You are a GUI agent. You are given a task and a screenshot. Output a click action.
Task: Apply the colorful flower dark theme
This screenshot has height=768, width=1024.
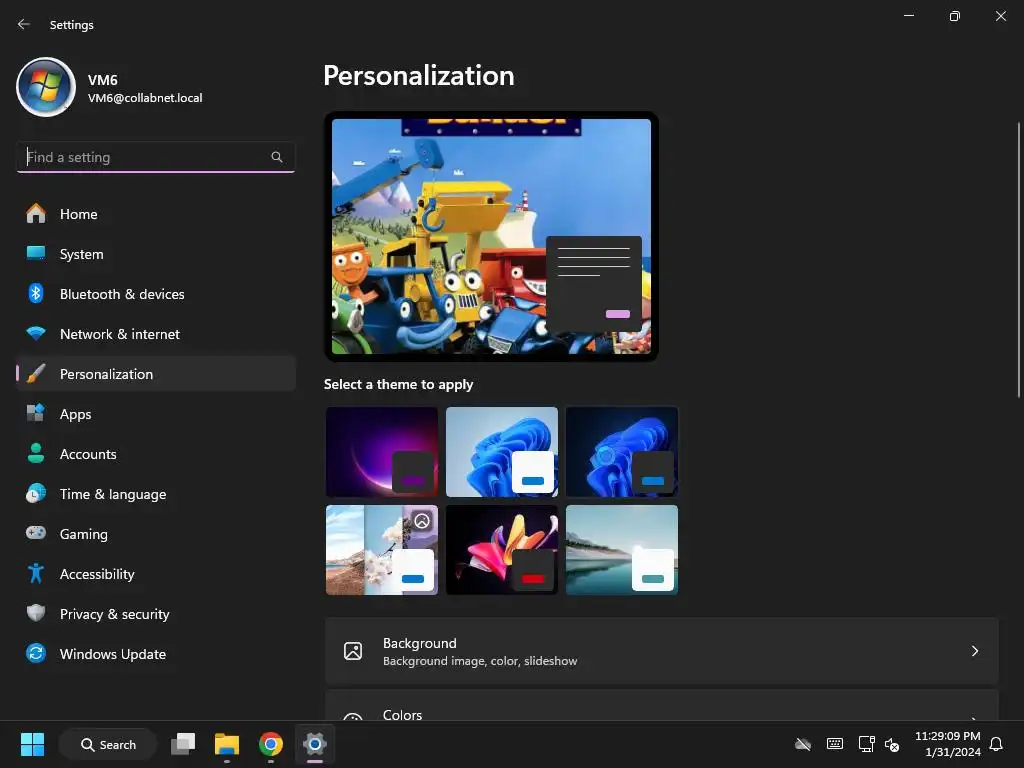click(502, 550)
